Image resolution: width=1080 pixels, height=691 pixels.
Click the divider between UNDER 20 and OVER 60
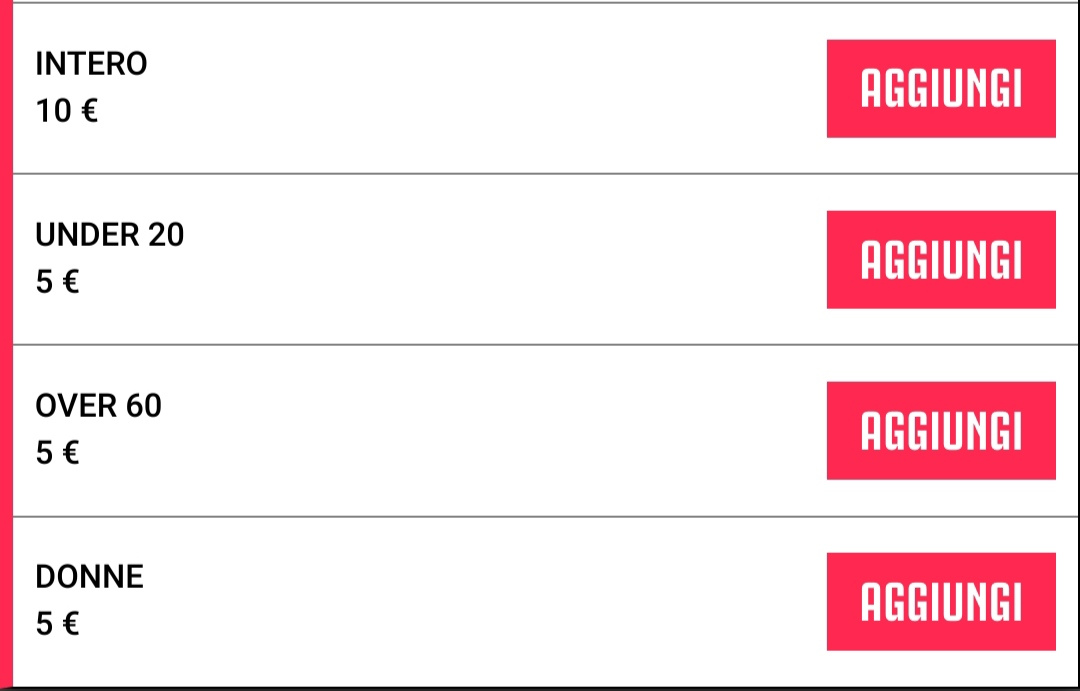point(546,344)
